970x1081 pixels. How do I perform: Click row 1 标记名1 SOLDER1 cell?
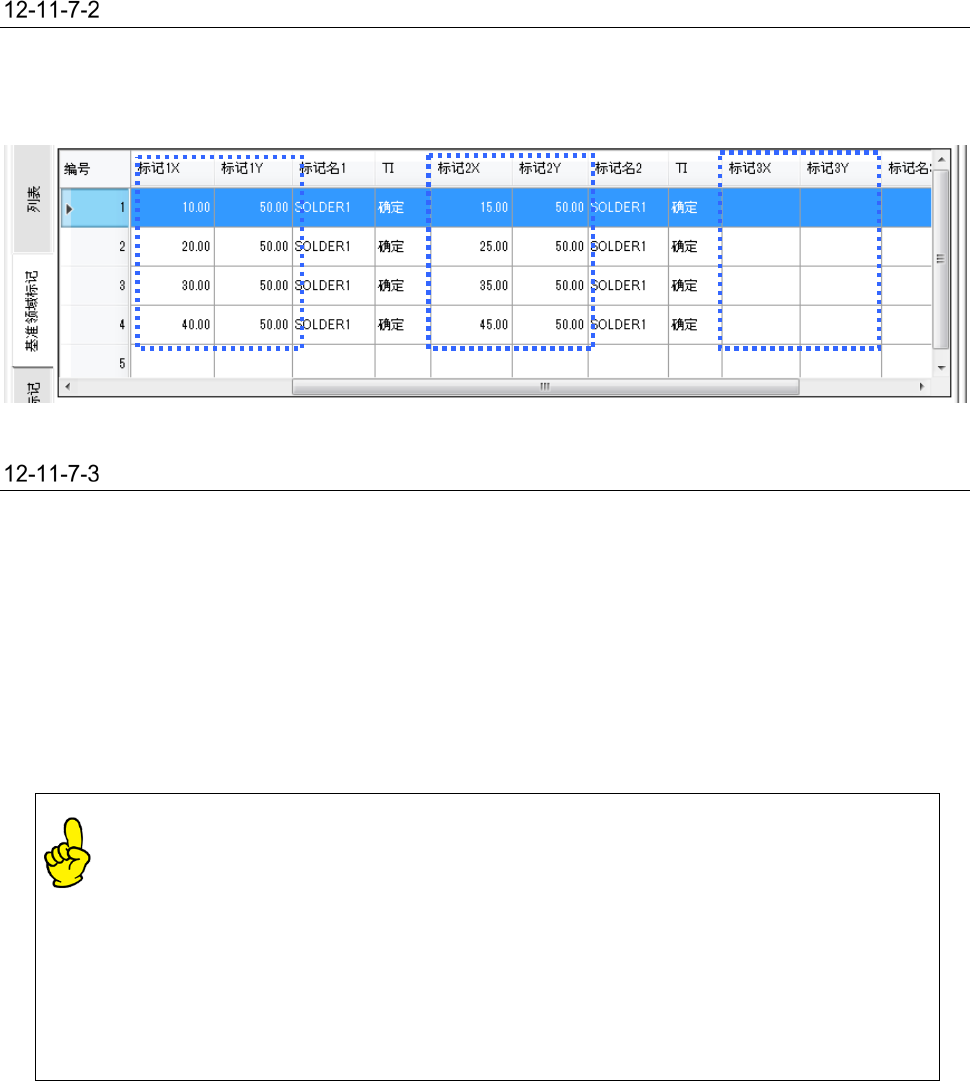tap(334, 208)
